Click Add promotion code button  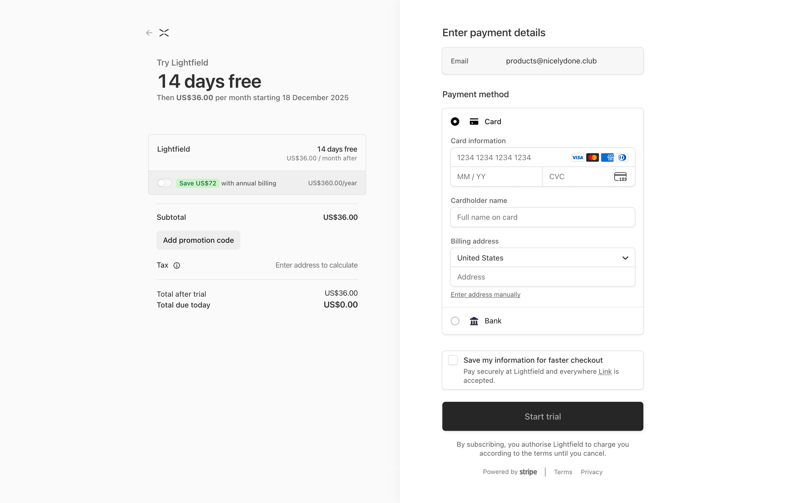click(198, 240)
